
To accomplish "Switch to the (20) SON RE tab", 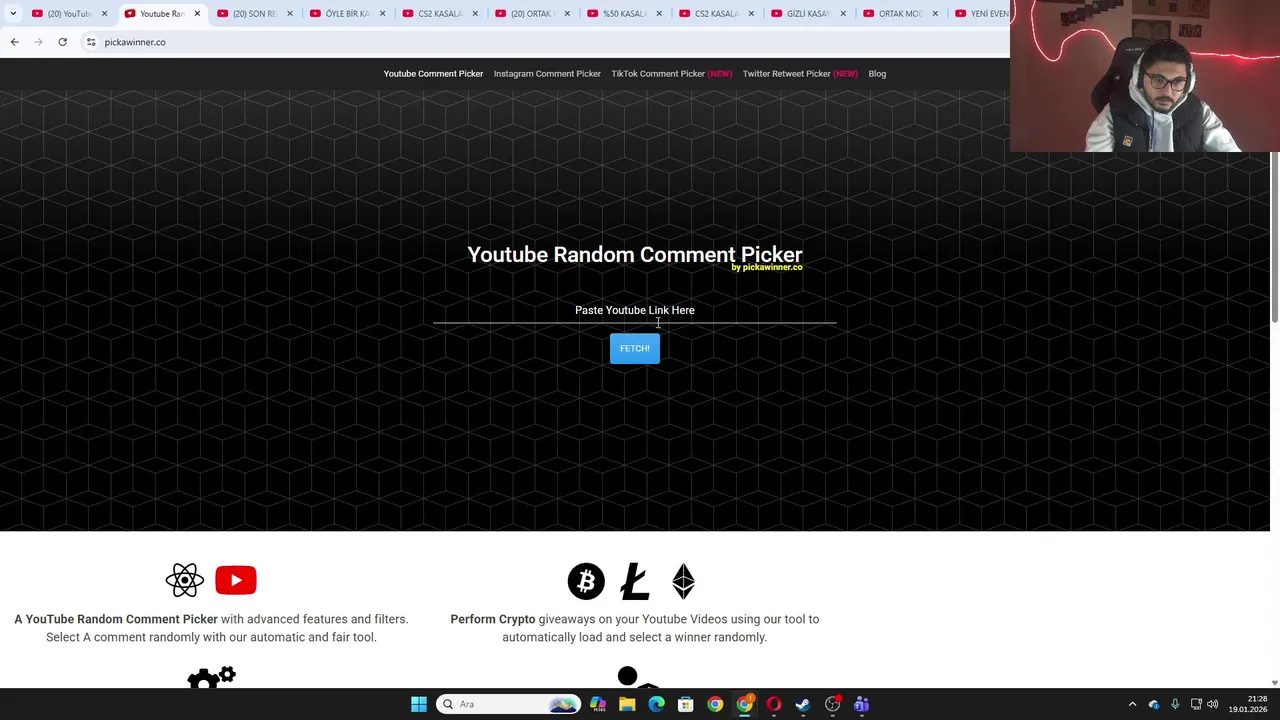I will click(252, 13).
